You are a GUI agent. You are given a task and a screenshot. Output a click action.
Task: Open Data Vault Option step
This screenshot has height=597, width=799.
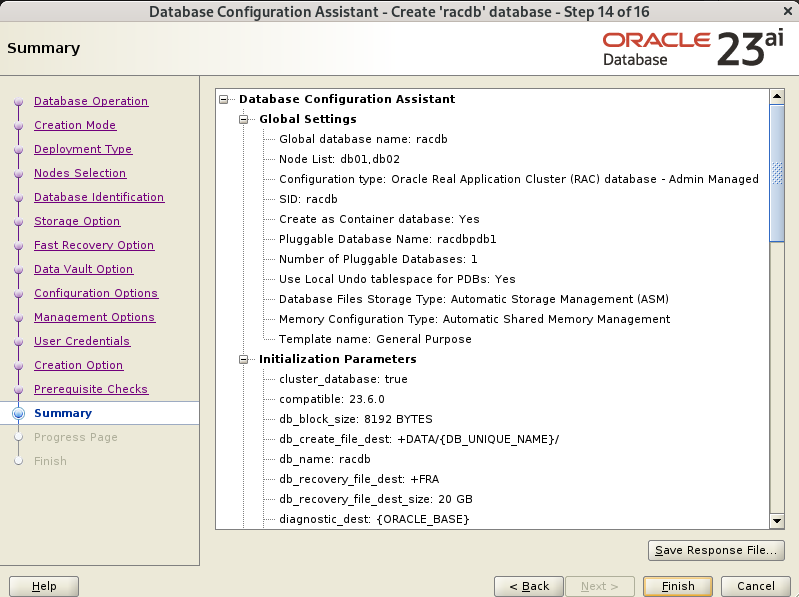tap(84, 268)
